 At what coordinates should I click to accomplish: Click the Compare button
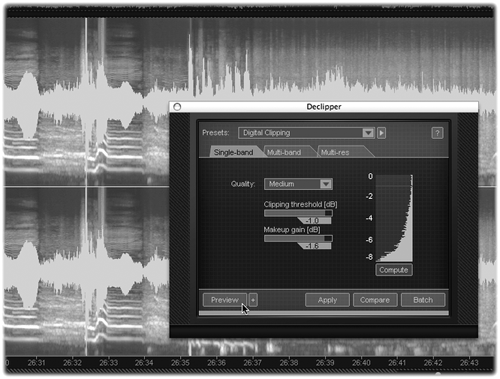(375, 300)
